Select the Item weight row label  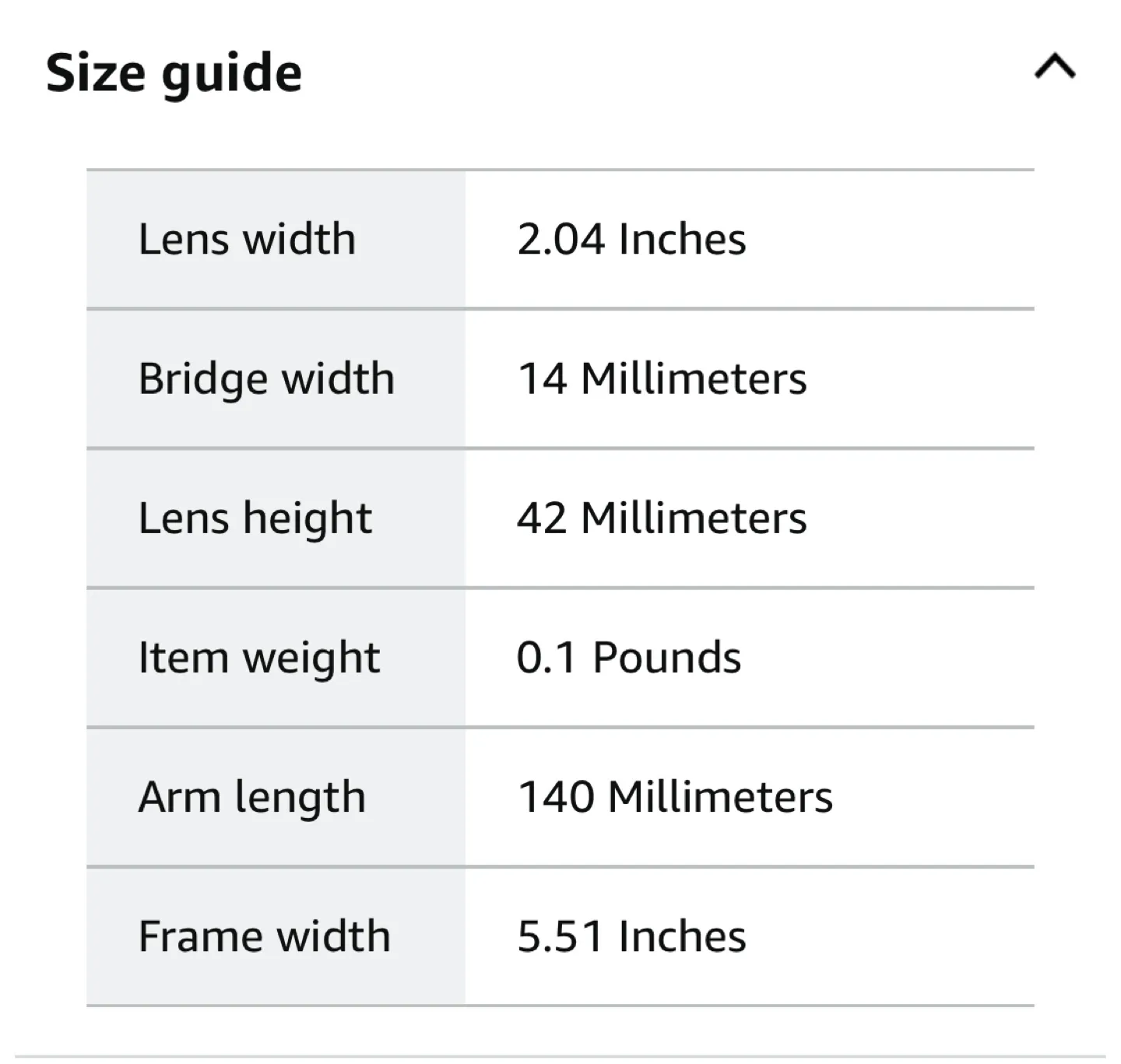pos(258,656)
